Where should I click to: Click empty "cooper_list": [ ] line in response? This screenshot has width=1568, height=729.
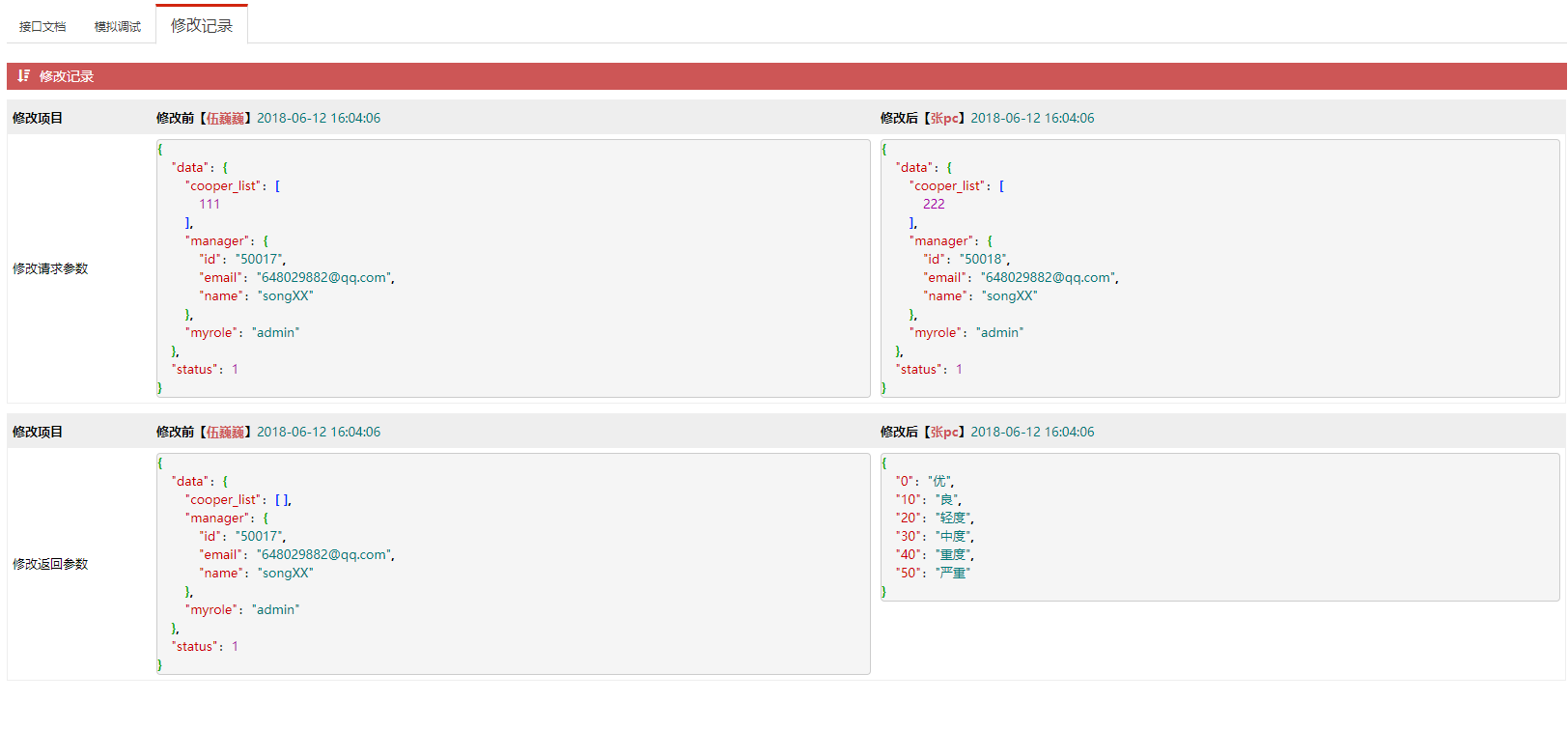click(x=238, y=499)
